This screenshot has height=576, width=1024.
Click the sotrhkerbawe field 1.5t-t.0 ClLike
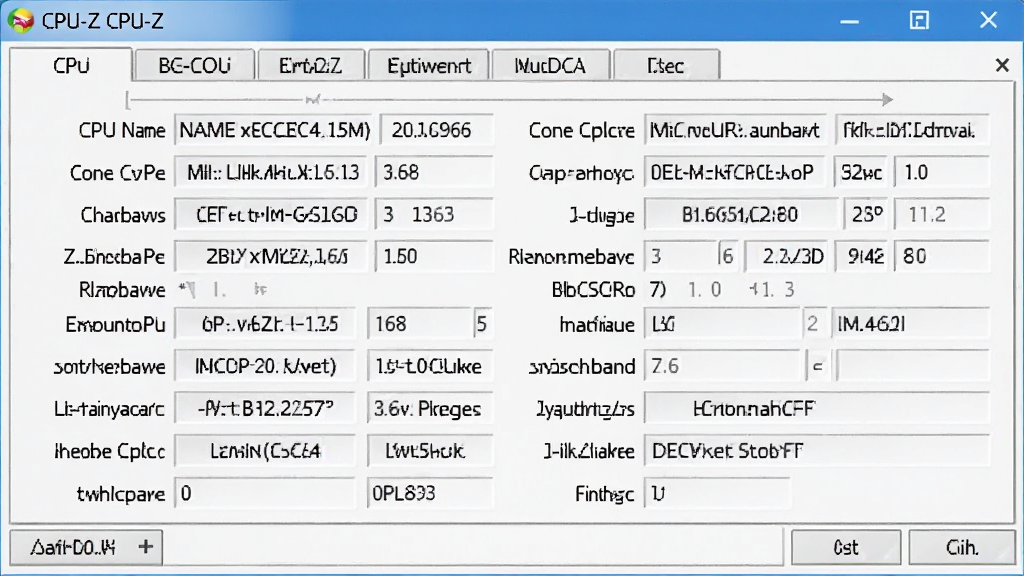coord(430,366)
